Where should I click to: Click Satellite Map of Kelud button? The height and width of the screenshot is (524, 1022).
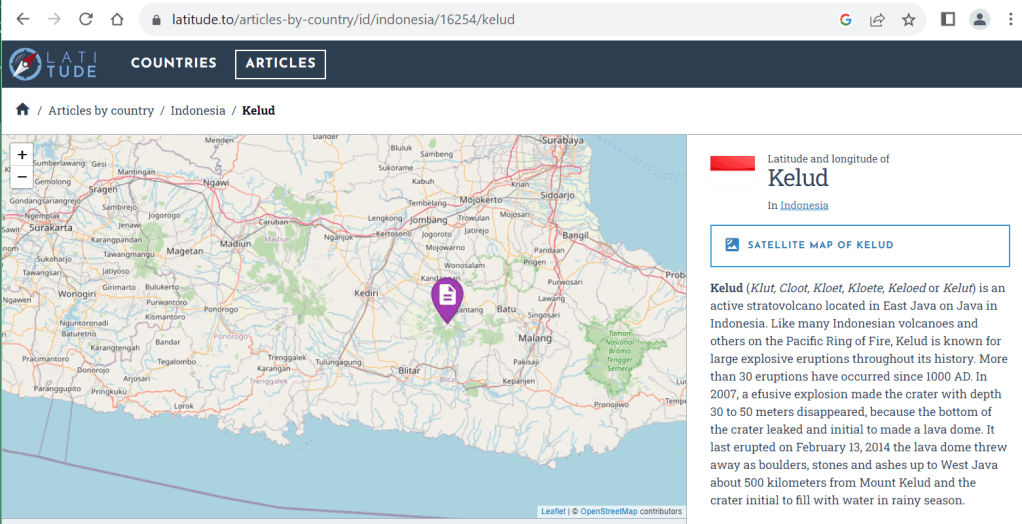(x=860, y=245)
